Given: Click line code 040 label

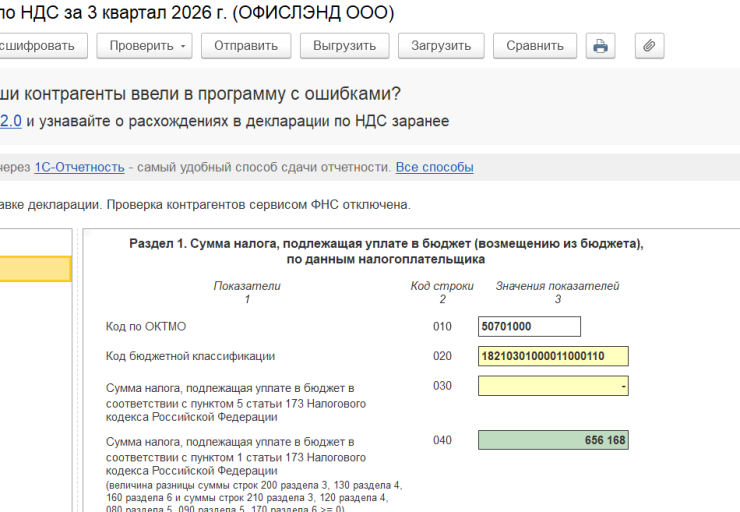Looking at the screenshot, I should 442,440.
